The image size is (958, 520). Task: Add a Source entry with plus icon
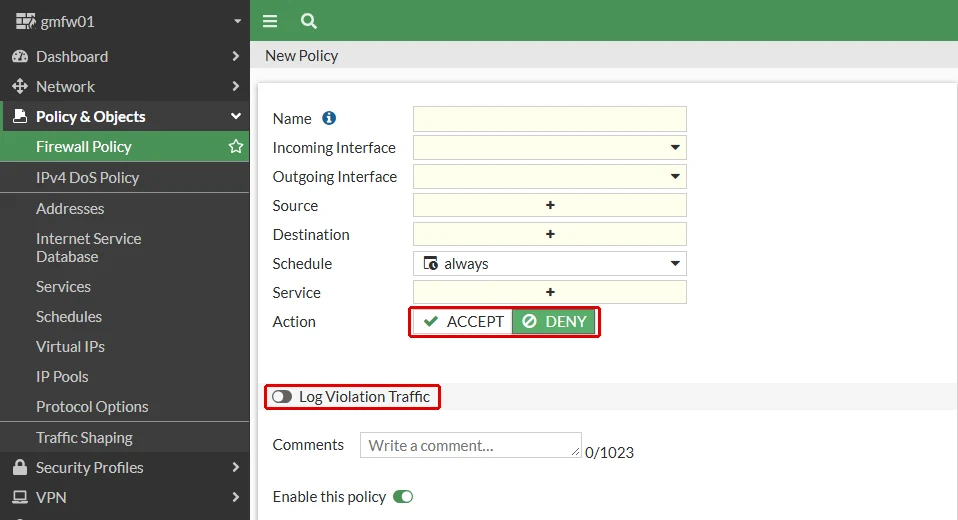[x=550, y=205]
